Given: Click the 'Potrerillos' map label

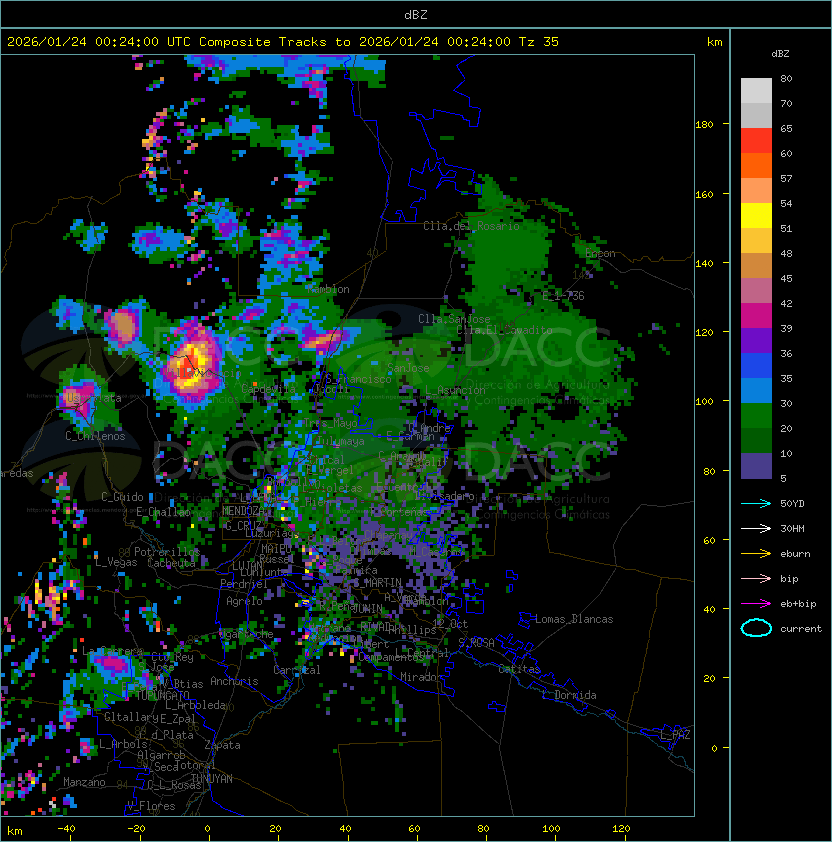Looking at the screenshot, I should tap(167, 552).
